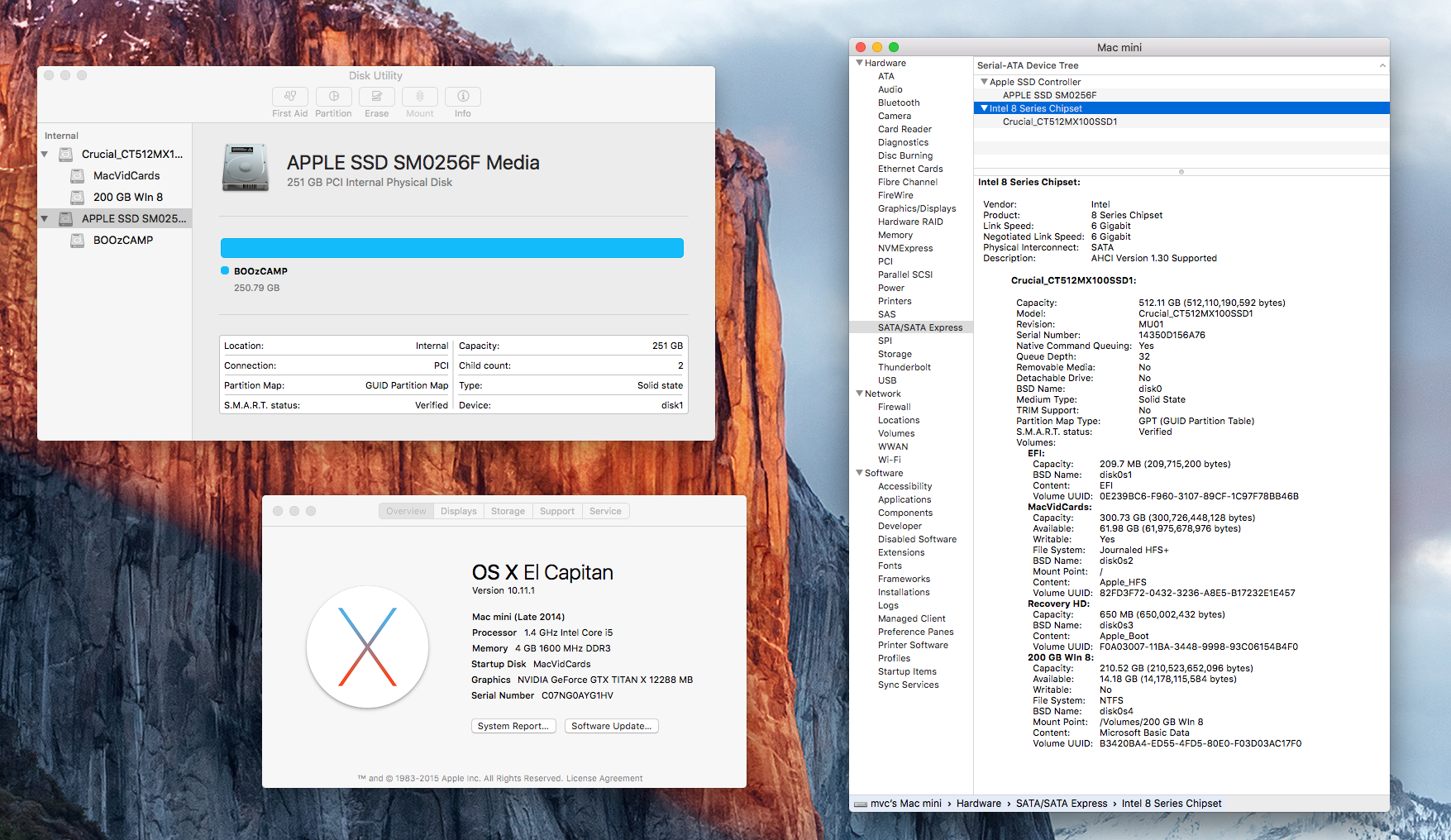This screenshot has width=1451, height=840.
Task: Click the Info toolbar icon
Action: [x=463, y=97]
